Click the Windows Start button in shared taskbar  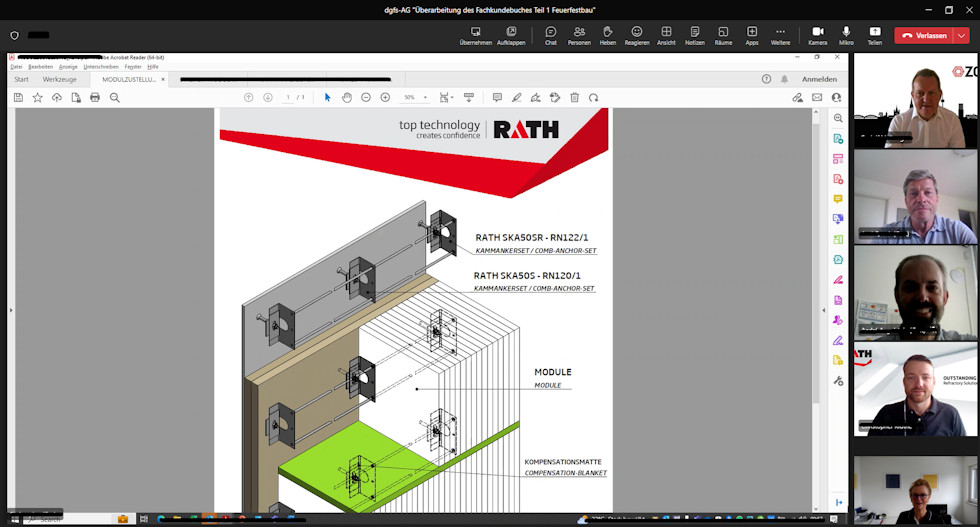[x=15, y=519]
